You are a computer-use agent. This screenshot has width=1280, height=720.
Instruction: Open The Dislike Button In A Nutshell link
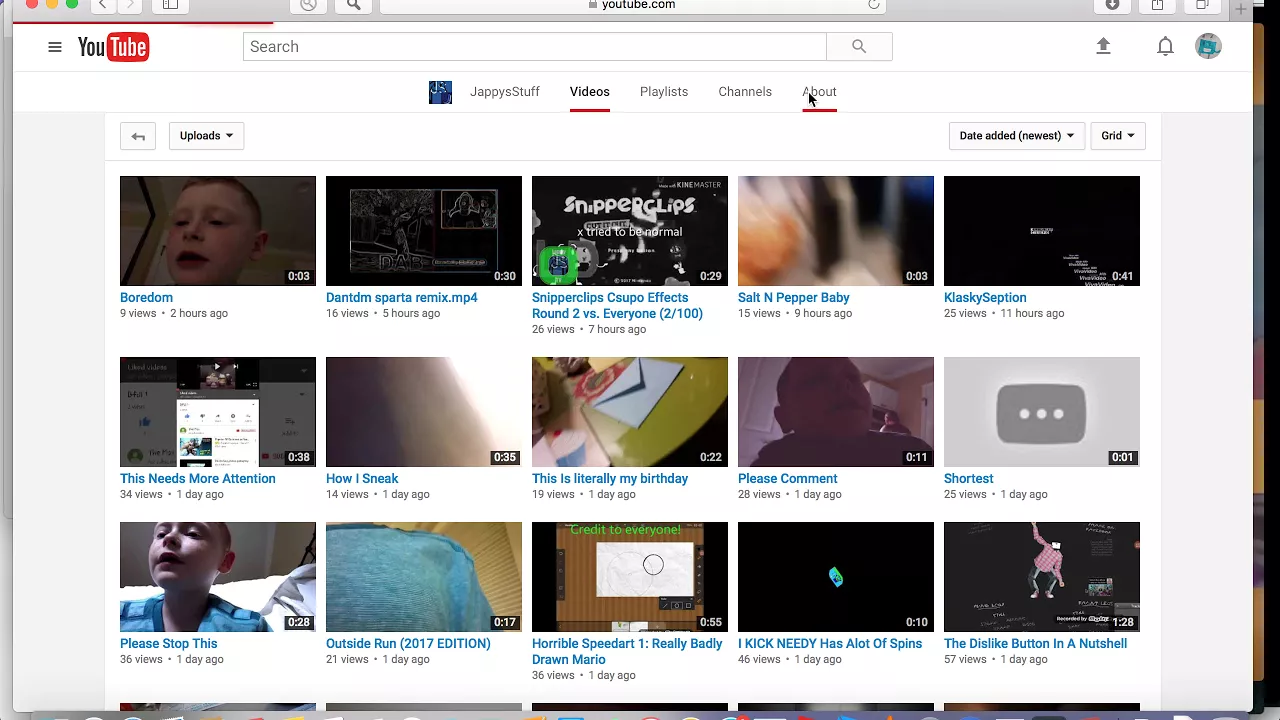click(1035, 644)
